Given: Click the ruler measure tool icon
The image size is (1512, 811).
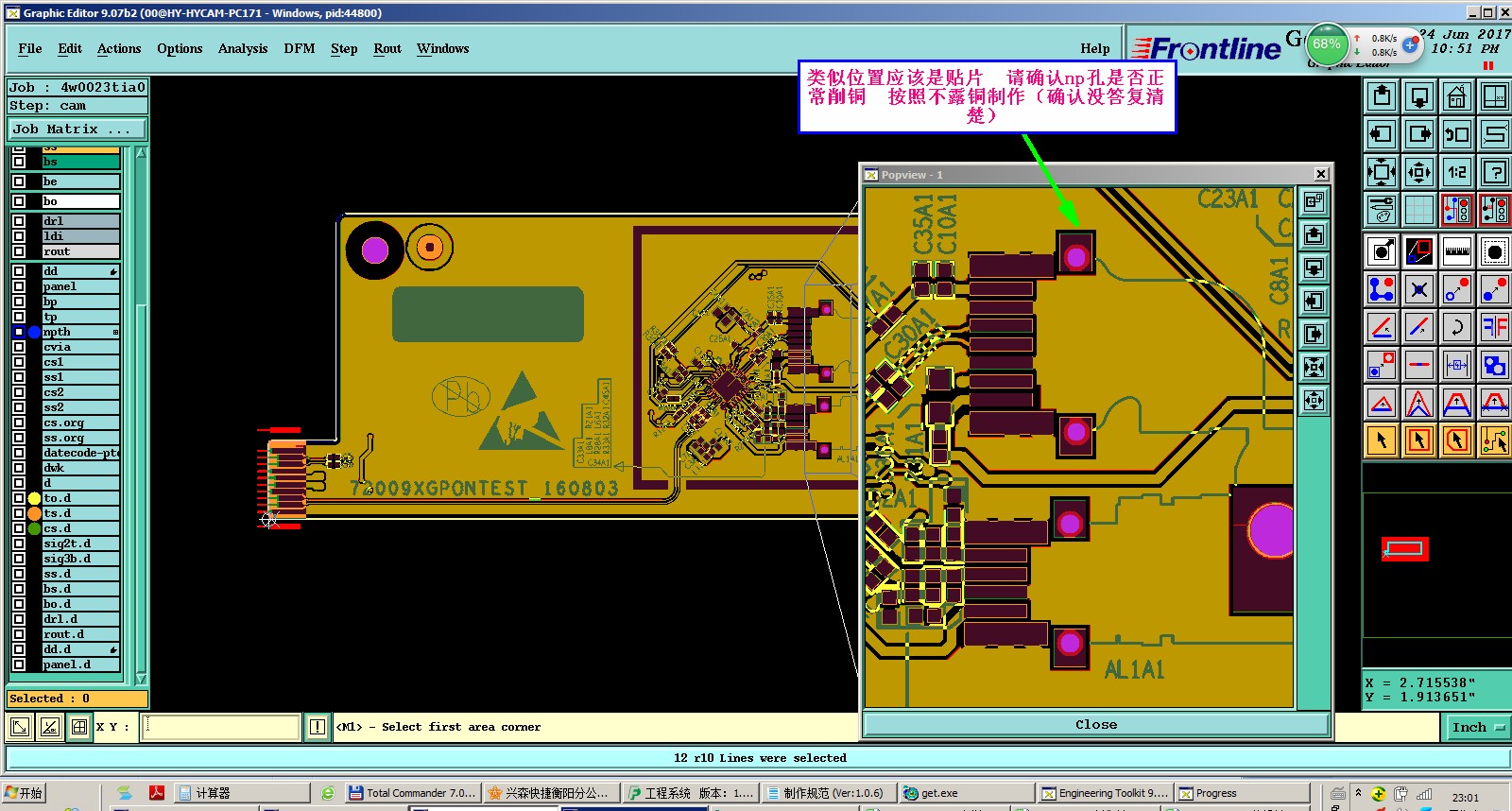Looking at the screenshot, I should (x=1457, y=251).
